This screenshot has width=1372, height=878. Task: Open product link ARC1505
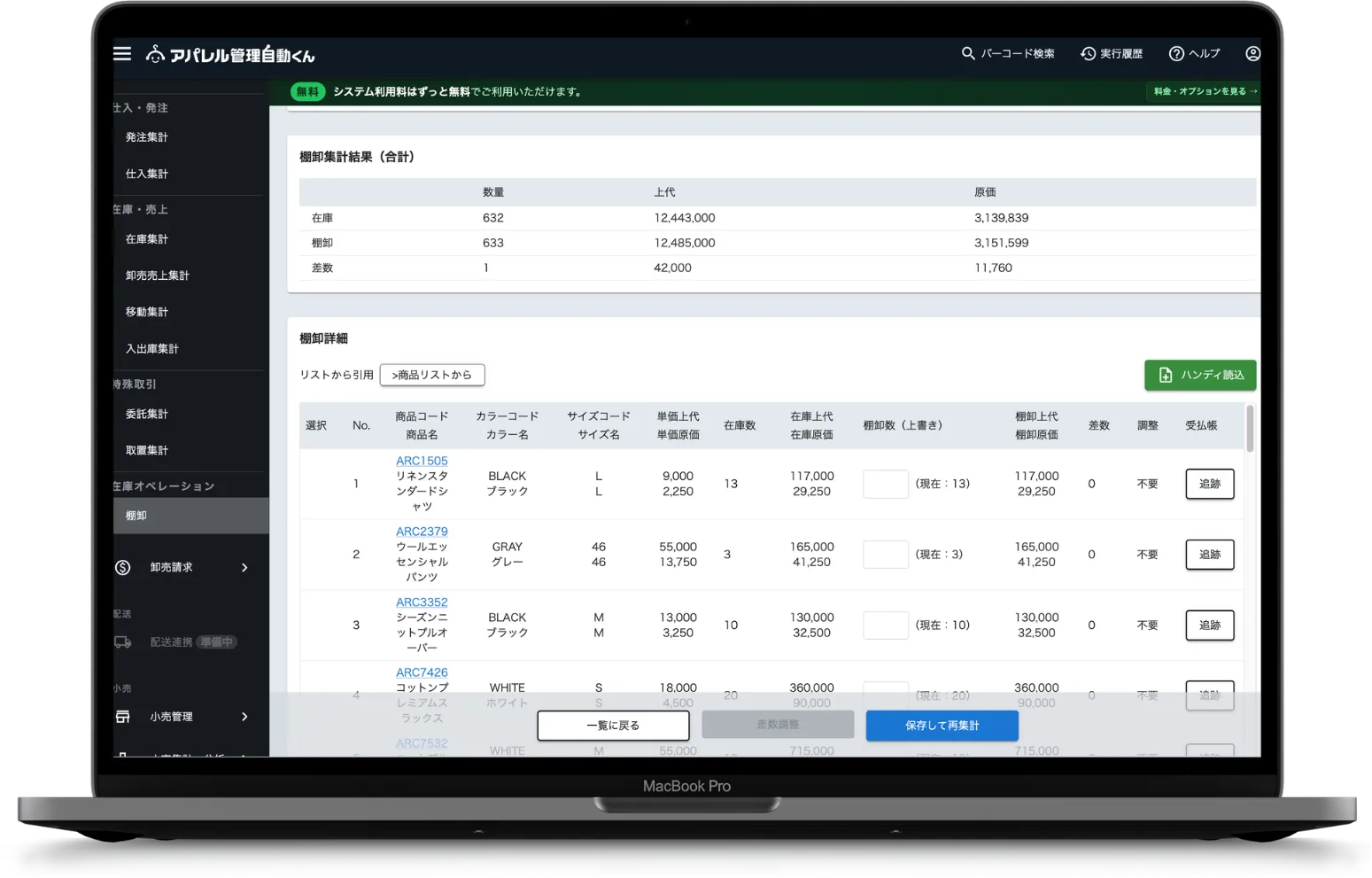tap(422, 461)
